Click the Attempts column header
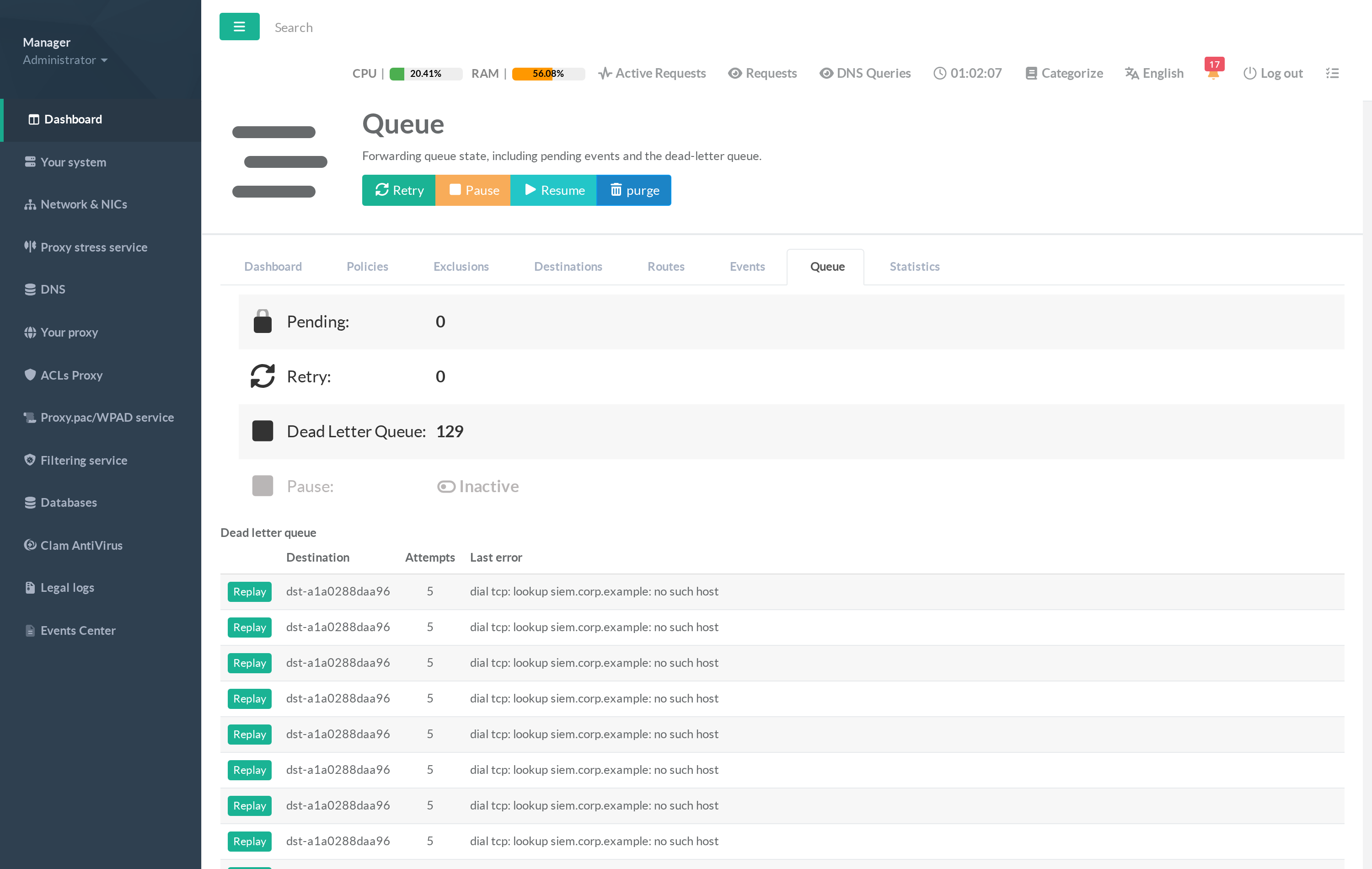Viewport: 1372px width, 869px height. [429, 557]
